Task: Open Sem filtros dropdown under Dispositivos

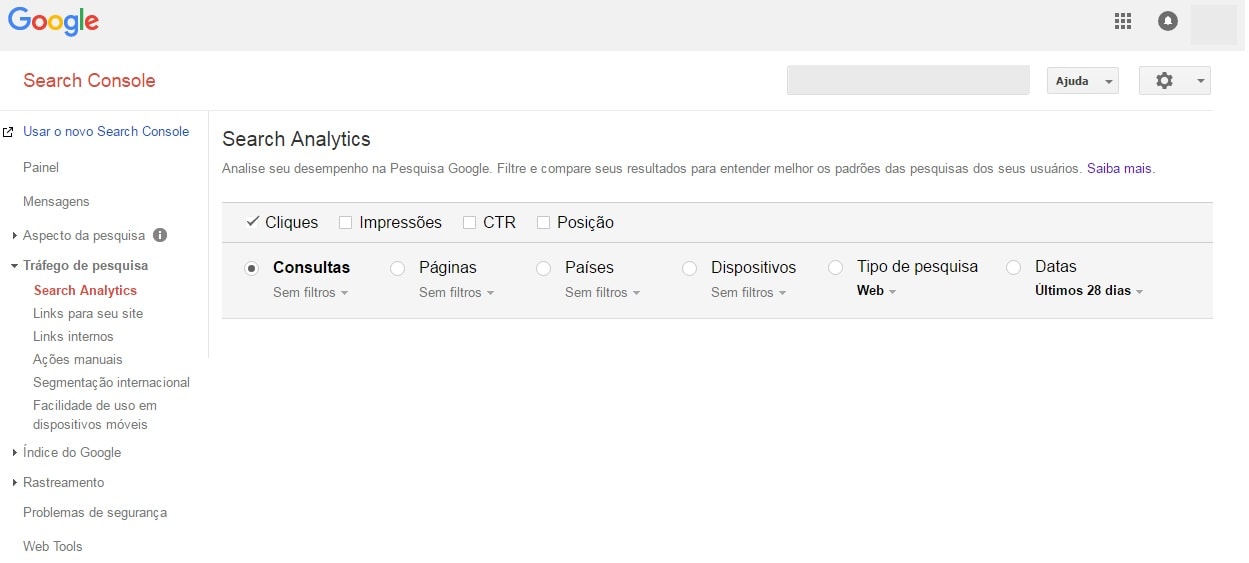Action: coord(749,293)
